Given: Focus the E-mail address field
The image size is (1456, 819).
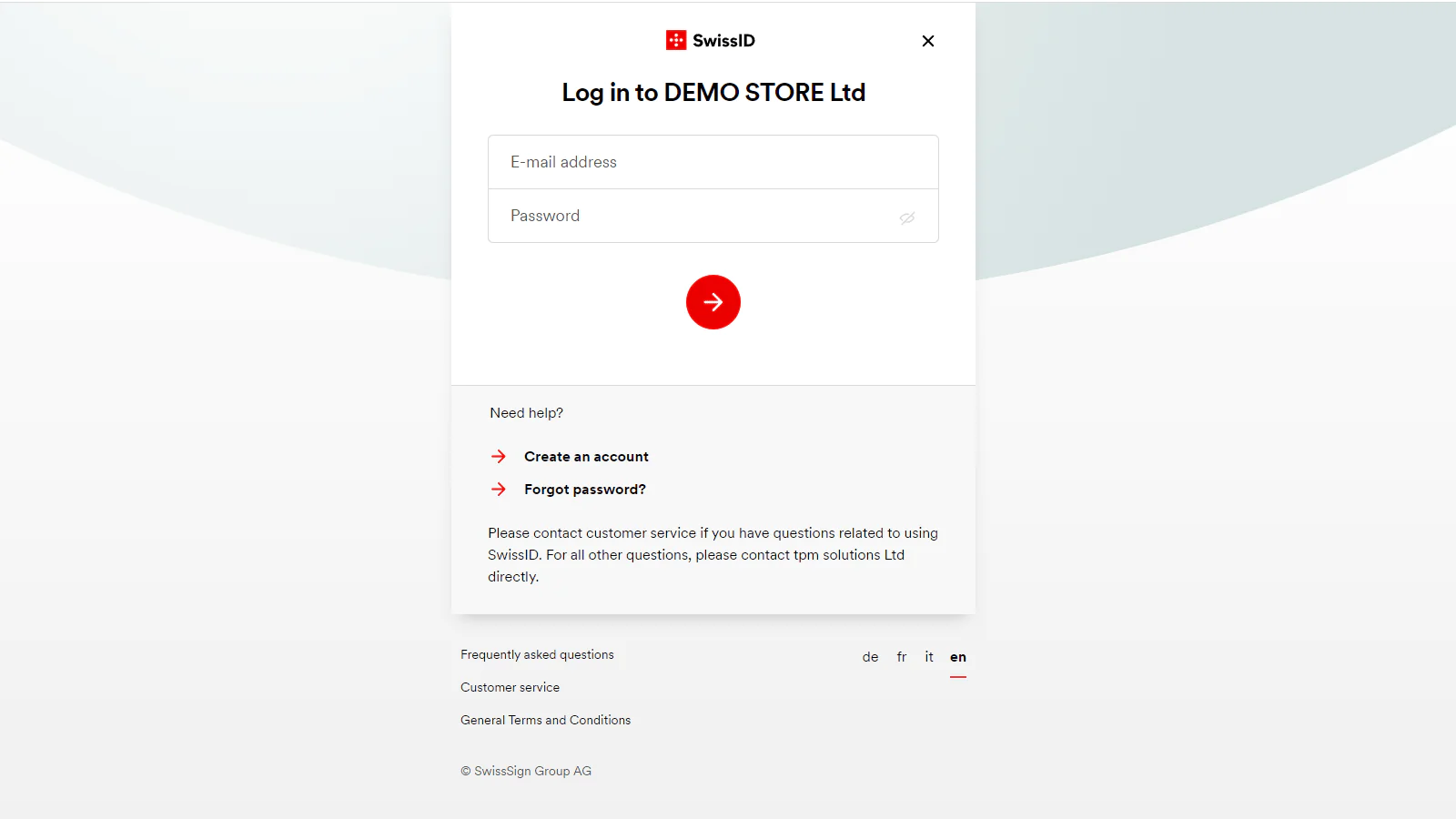Looking at the screenshot, I should click(713, 162).
